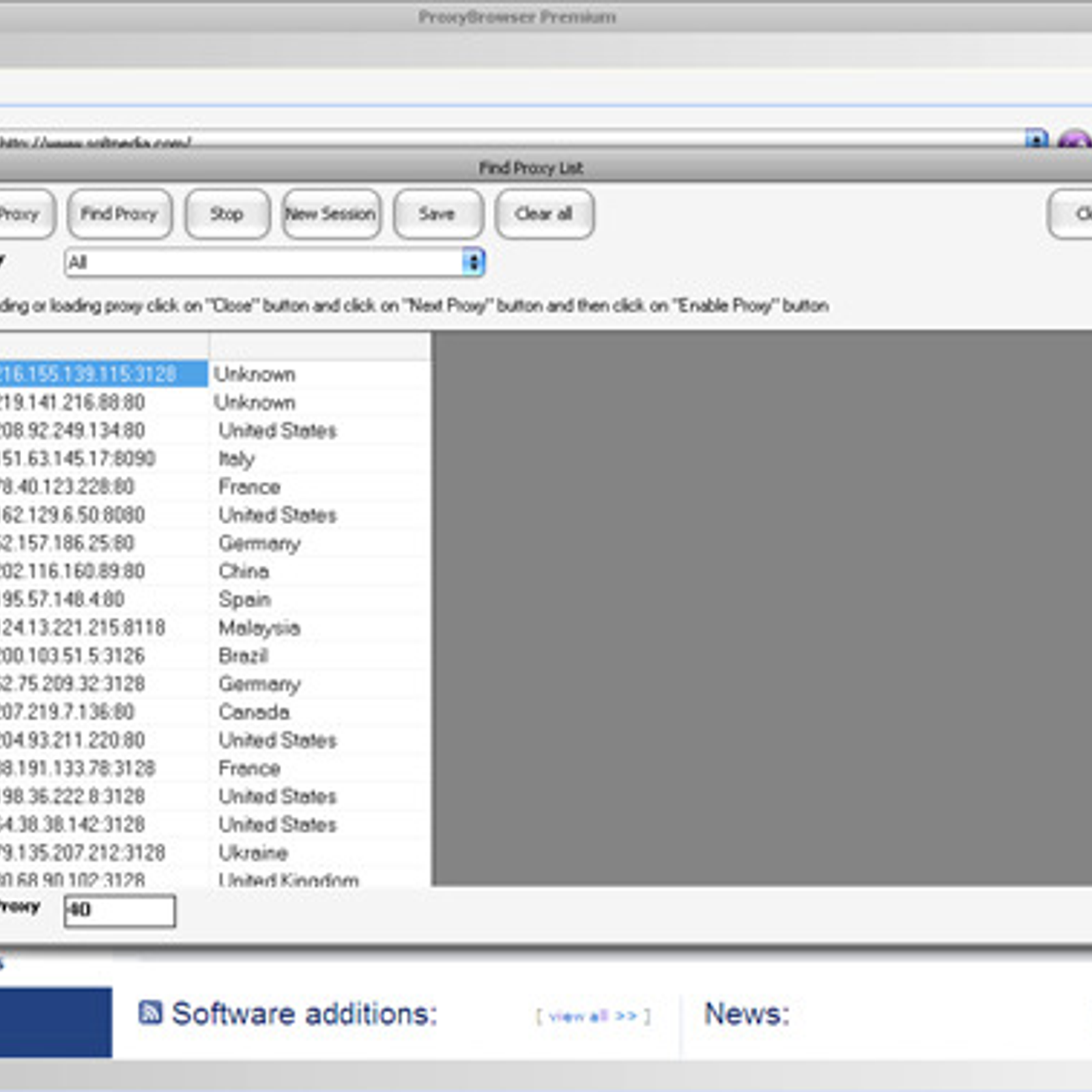The height and width of the screenshot is (1092, 1092).
Task: Save the proxy list
Action: (x=438, y=214)
